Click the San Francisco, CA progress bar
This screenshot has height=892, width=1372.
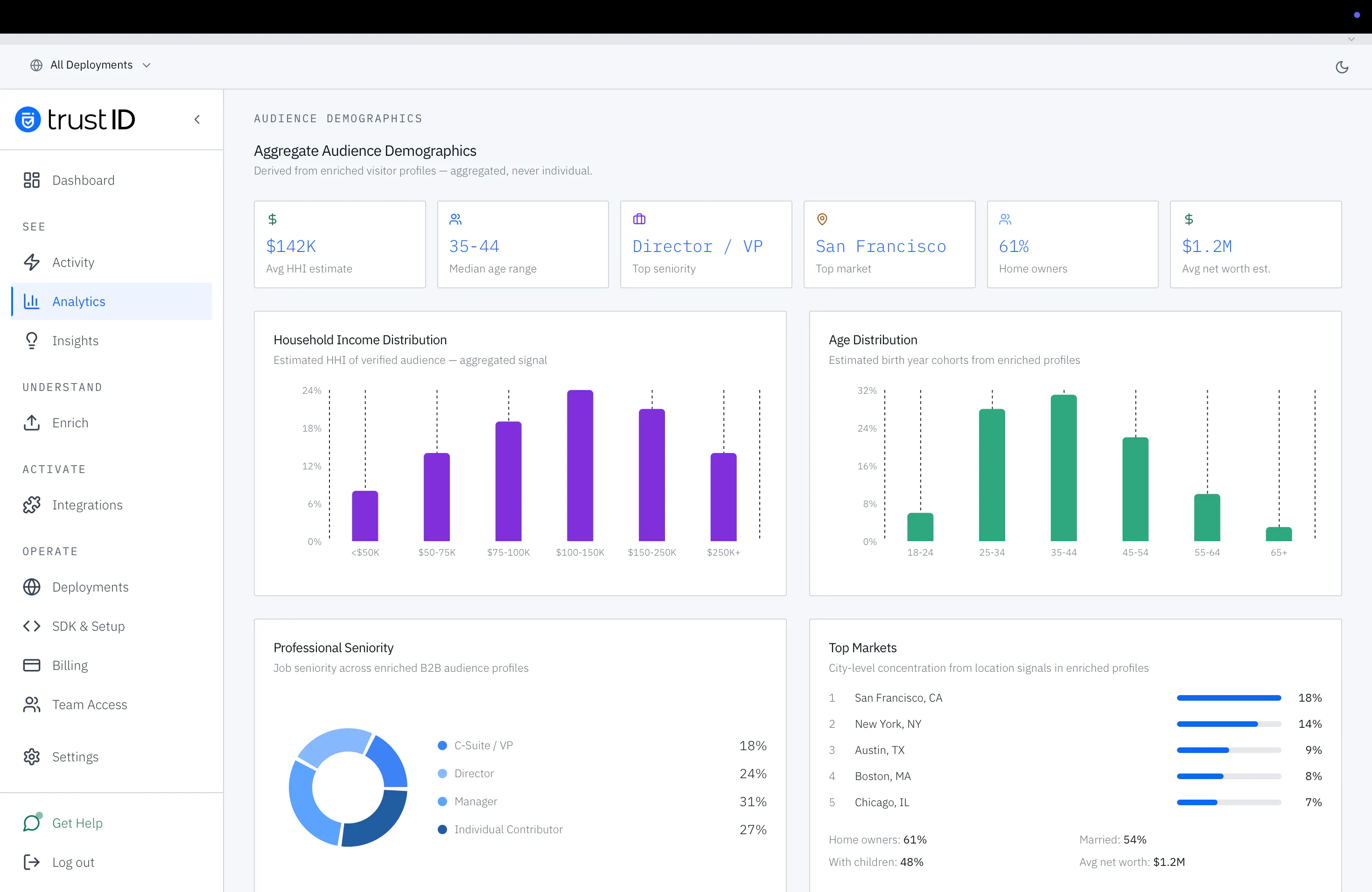pos(1228,698)
